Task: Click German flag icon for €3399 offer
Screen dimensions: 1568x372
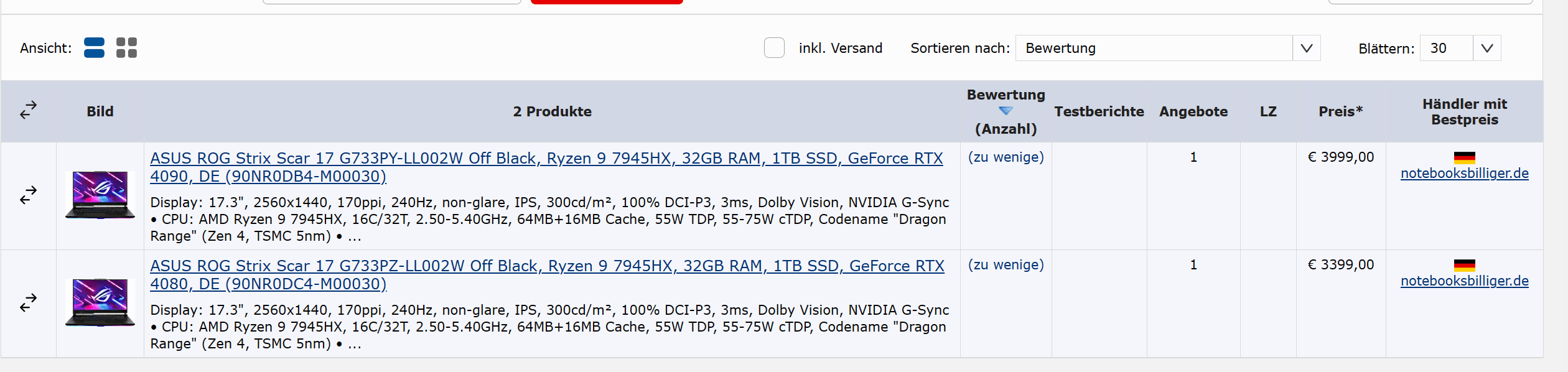Action: click(1464, 266)
